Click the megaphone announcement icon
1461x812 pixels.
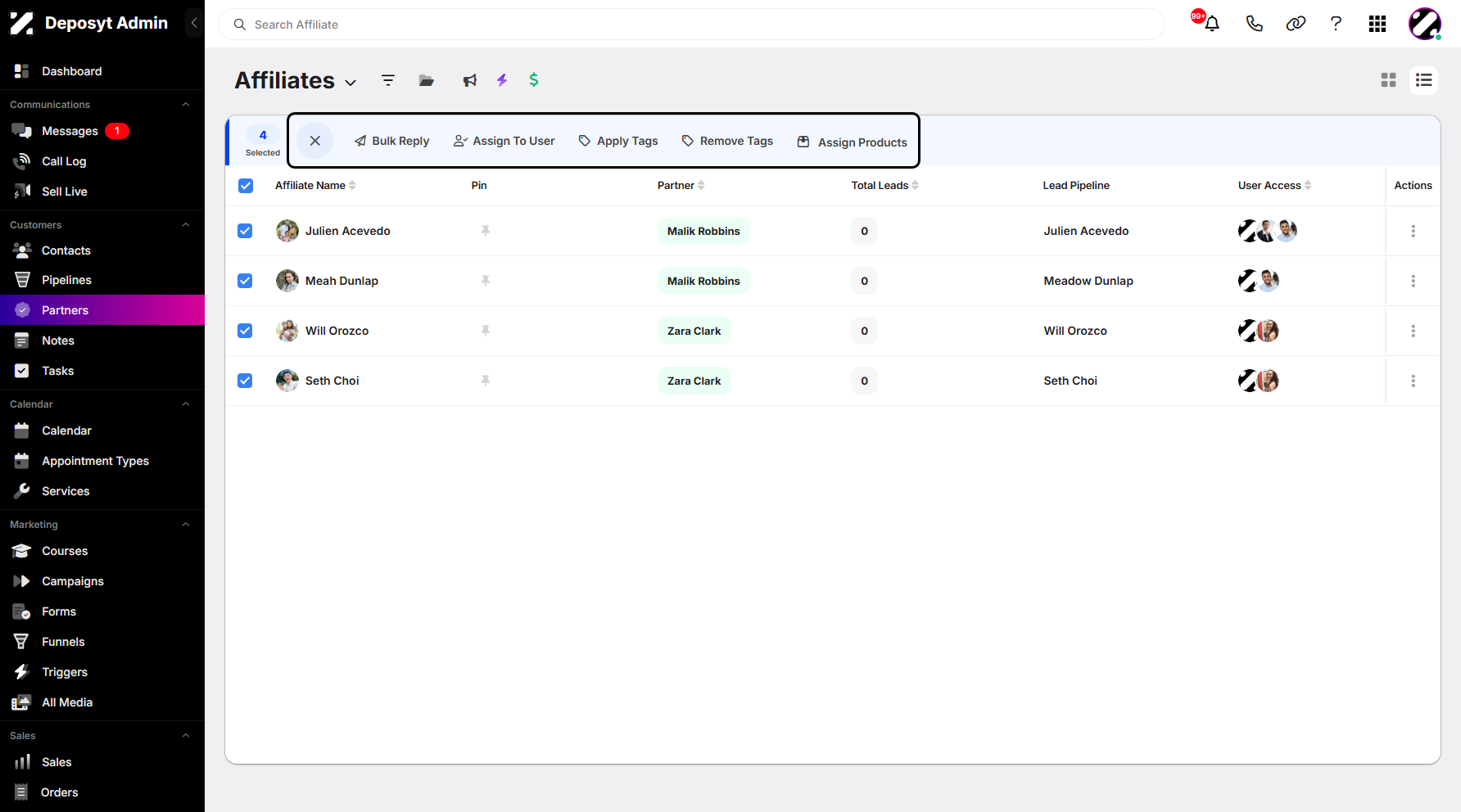click(x=469, y=80)
